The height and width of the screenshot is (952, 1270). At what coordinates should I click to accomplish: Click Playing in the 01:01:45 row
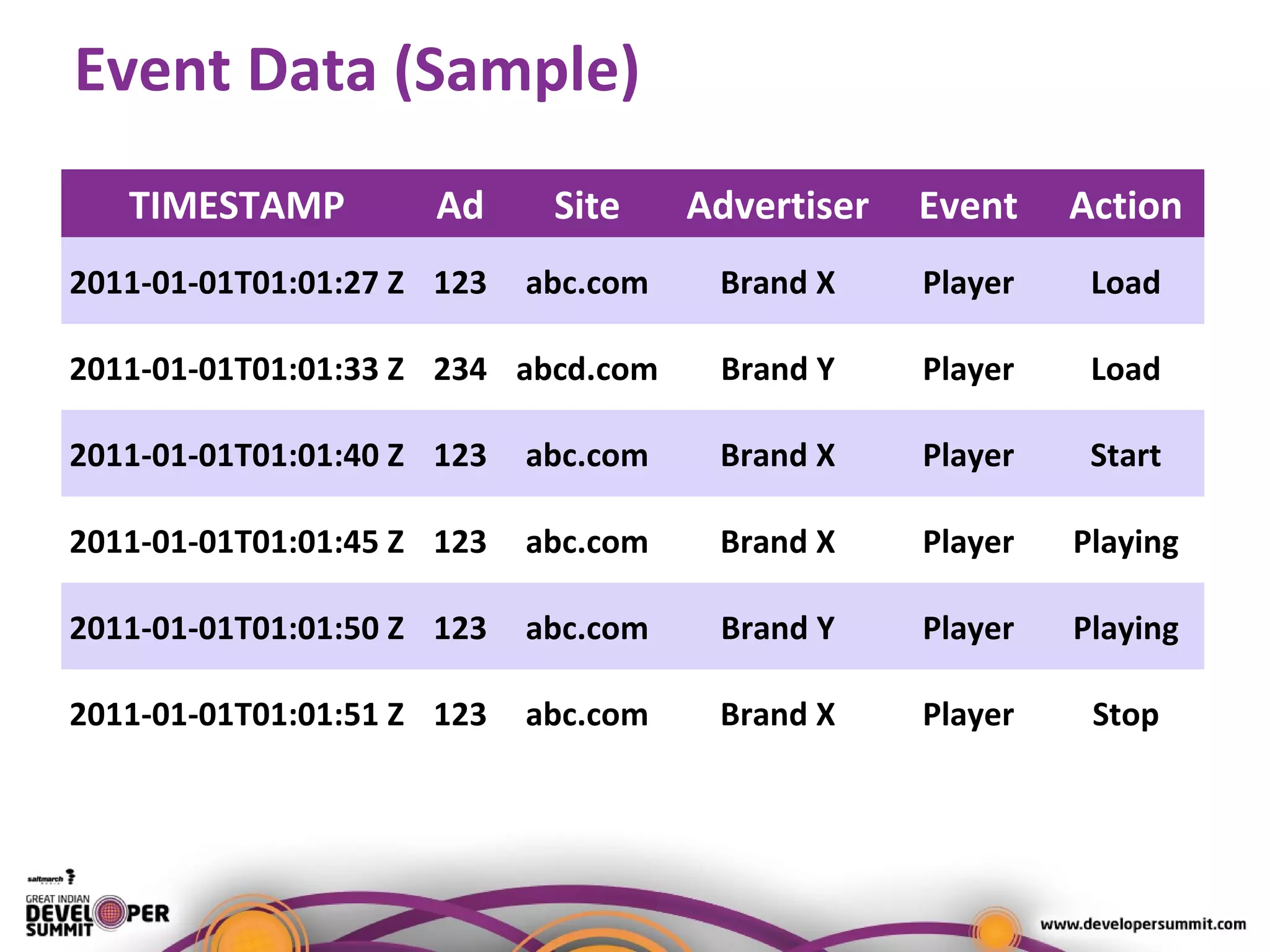pos(1126,543)
